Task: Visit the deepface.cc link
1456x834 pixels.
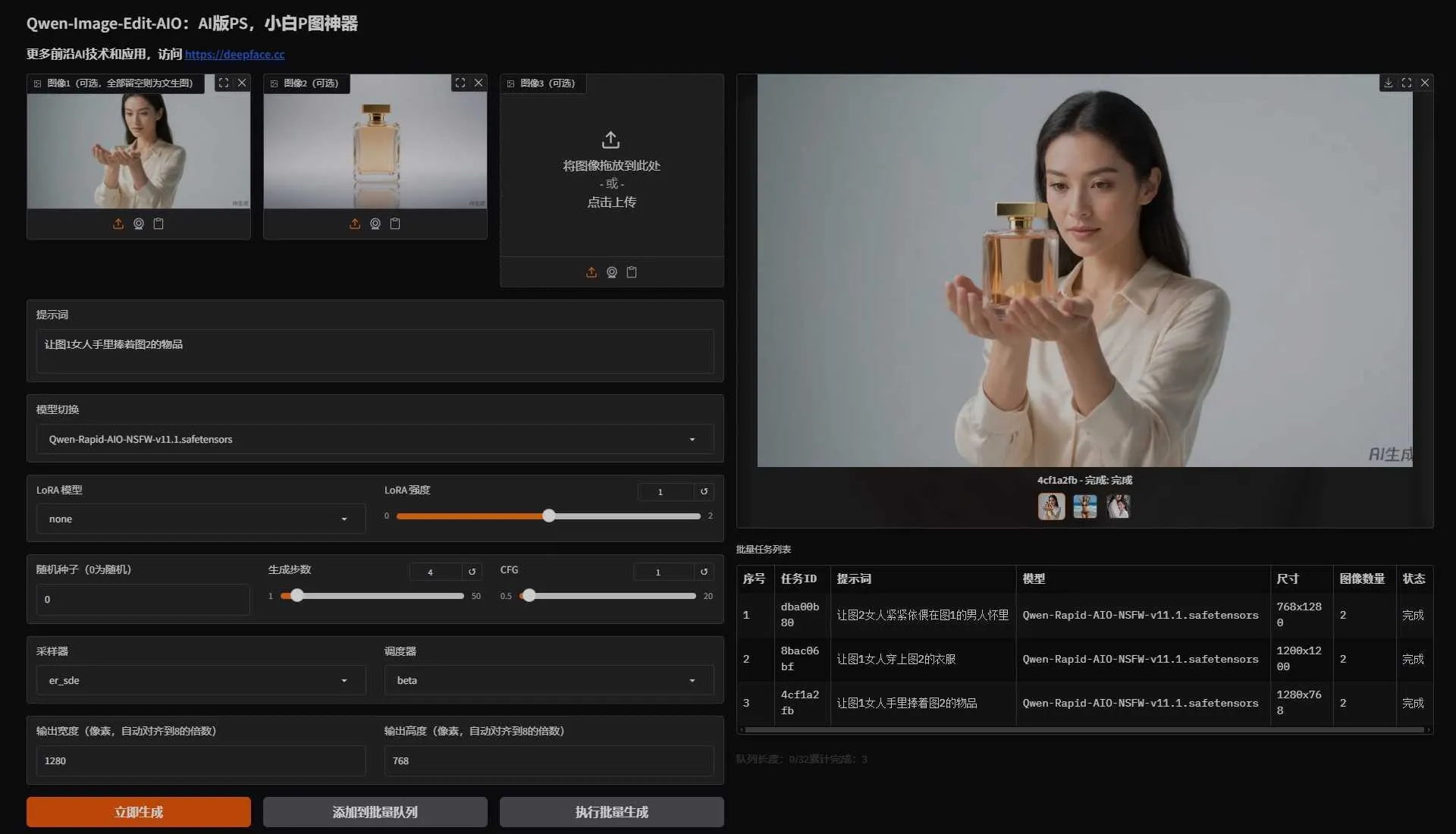Action: 235,55
